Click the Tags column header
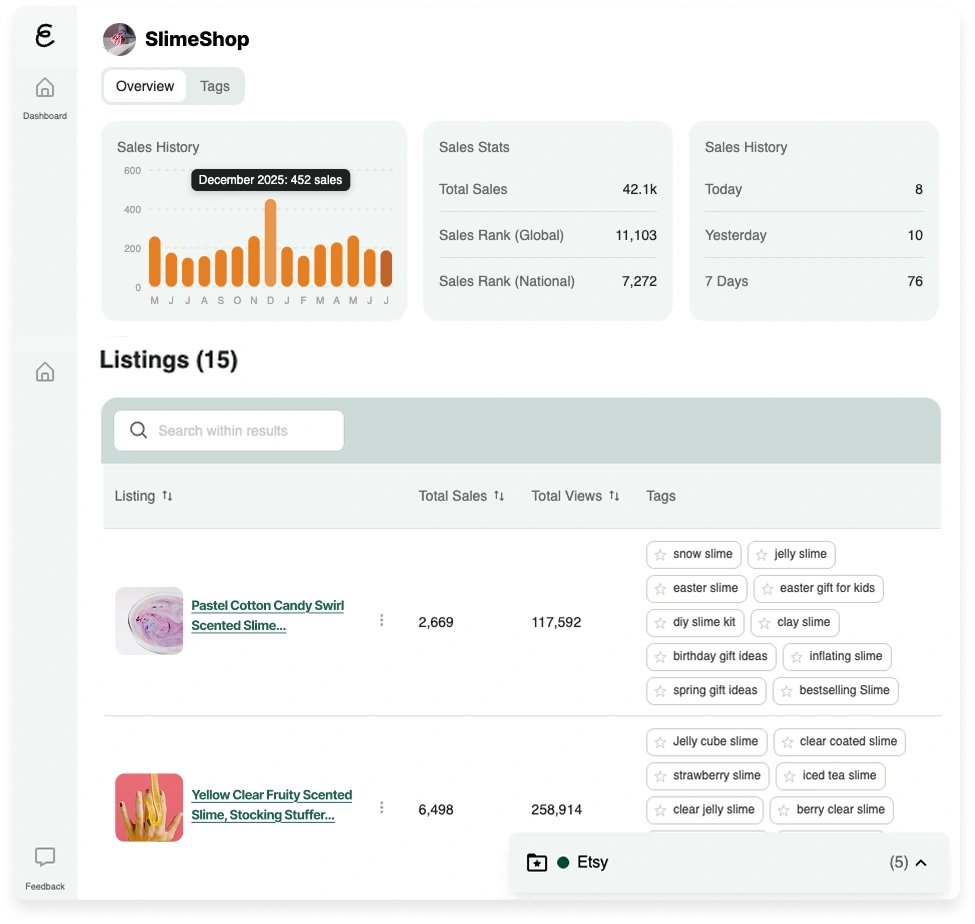Screen dimensions: 975x924 pyautogui.click(x=660, y=496)
